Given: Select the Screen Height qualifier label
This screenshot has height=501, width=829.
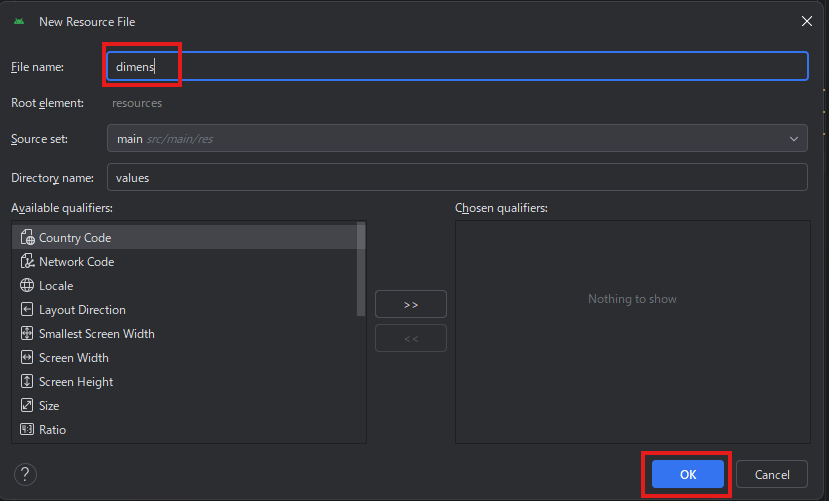Looking at the screenshot, I should click(x=76, y=382).
